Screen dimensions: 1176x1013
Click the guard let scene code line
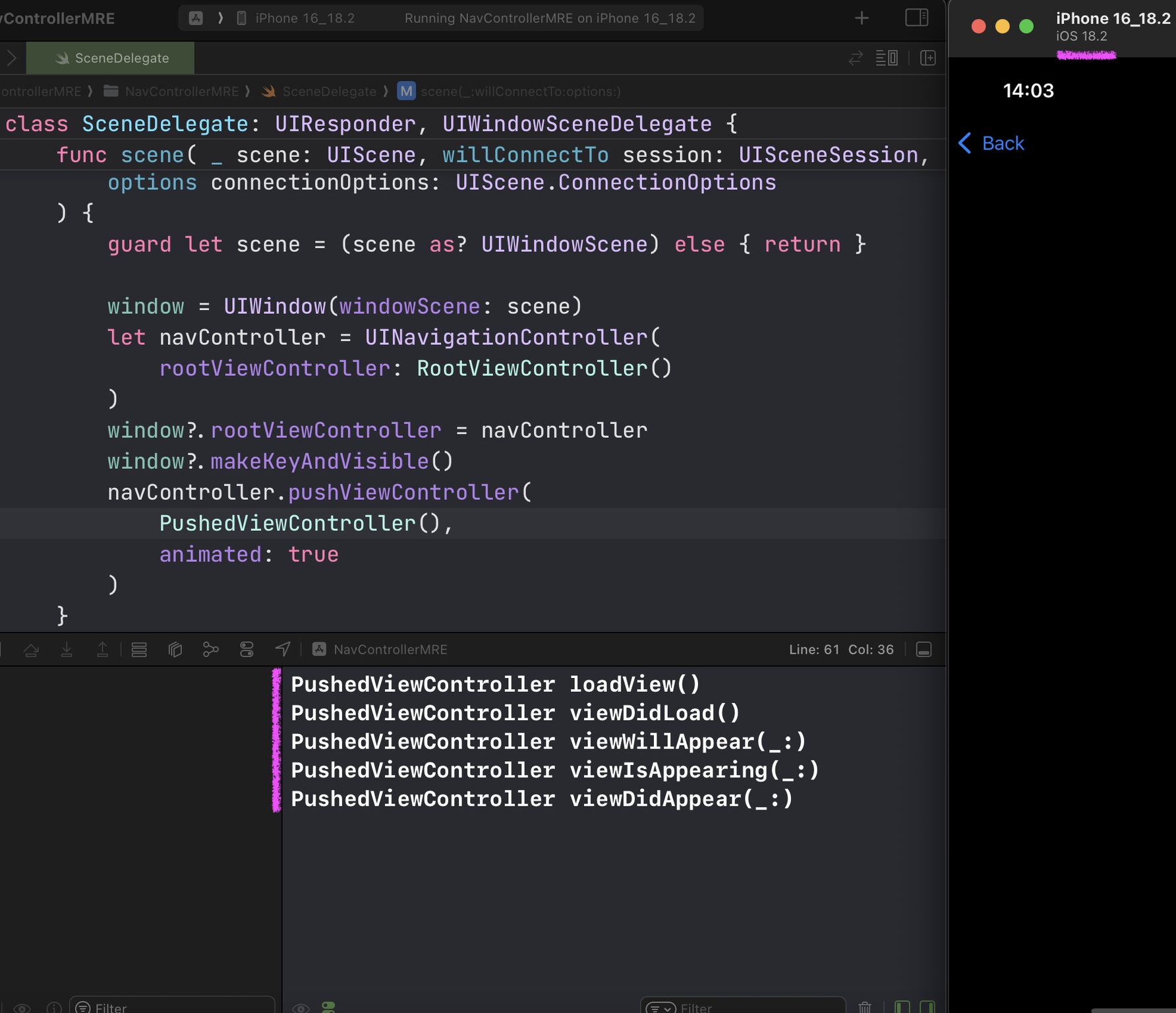tap(487, 244)
